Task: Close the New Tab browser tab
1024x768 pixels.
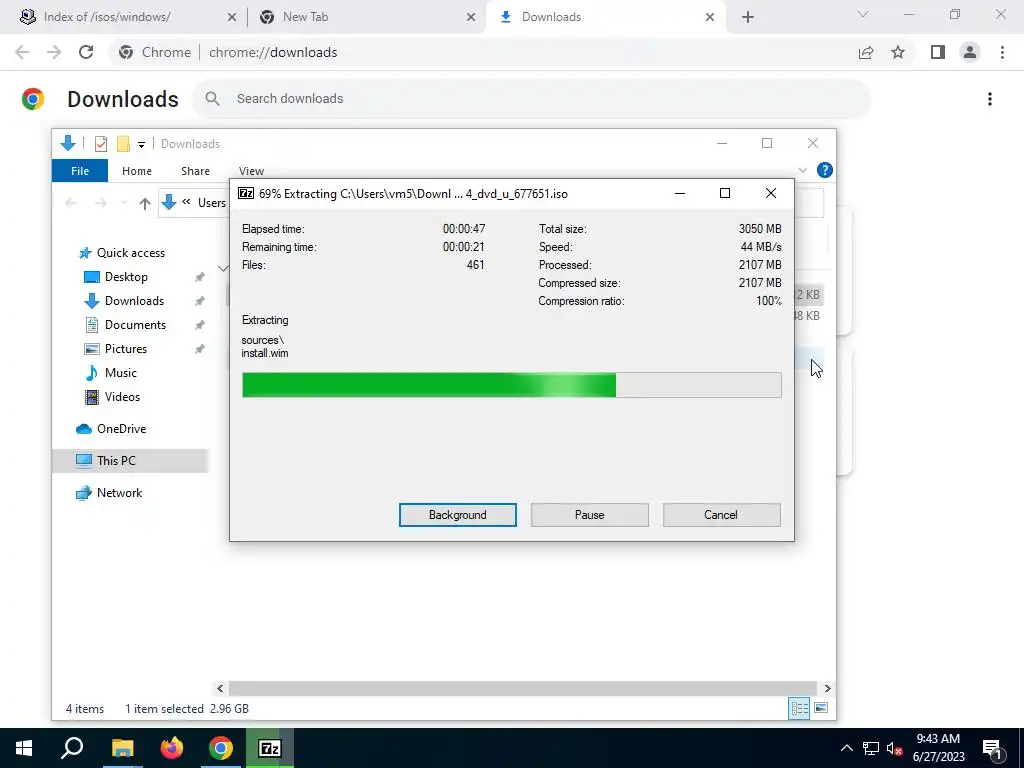Action: click(471, 18)
